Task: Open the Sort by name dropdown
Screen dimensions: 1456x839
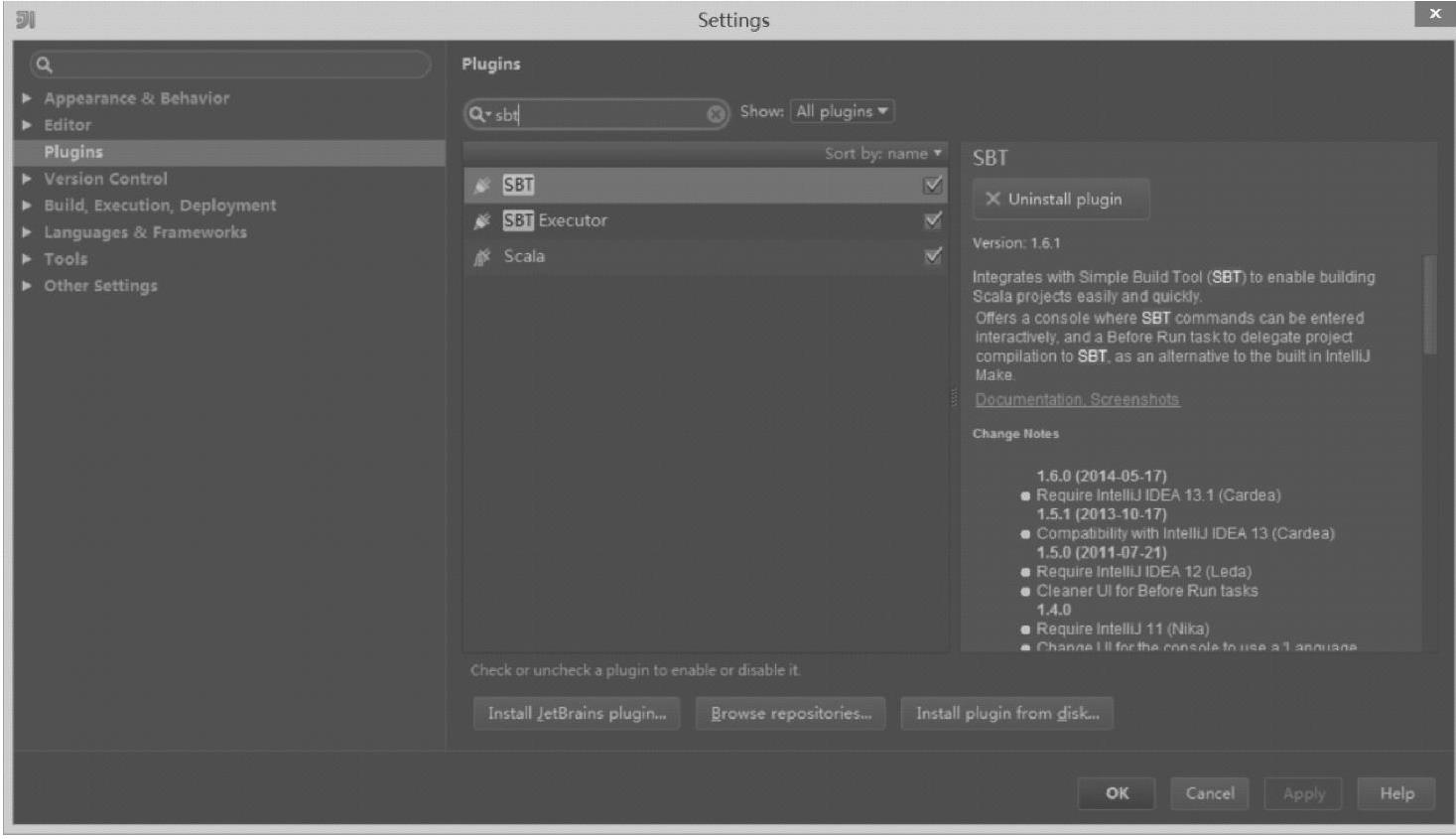Action: [882, 153]
